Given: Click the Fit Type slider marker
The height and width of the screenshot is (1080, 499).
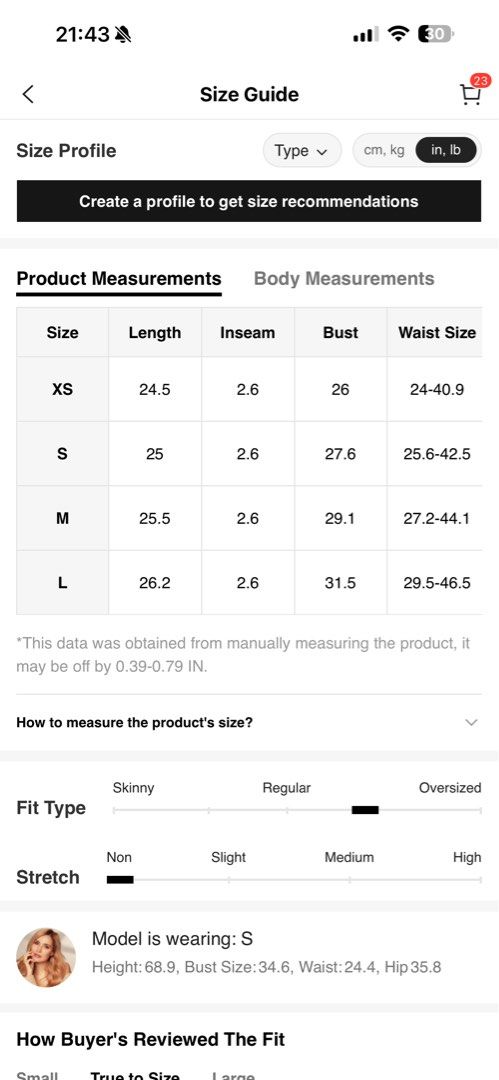Looking at the screenshot, I should [365, 810].
